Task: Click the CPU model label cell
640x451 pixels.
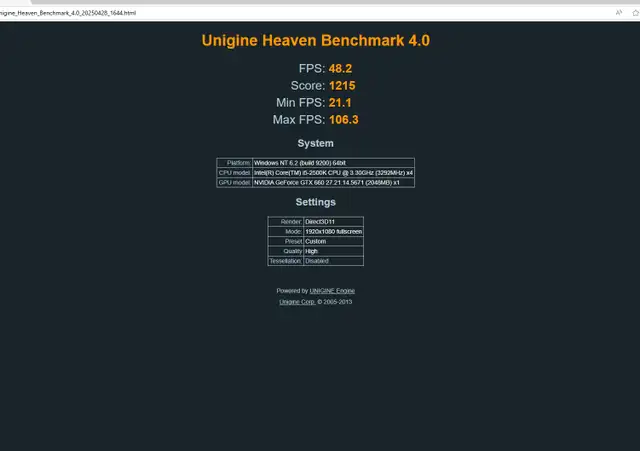Action: click(235, 173)
